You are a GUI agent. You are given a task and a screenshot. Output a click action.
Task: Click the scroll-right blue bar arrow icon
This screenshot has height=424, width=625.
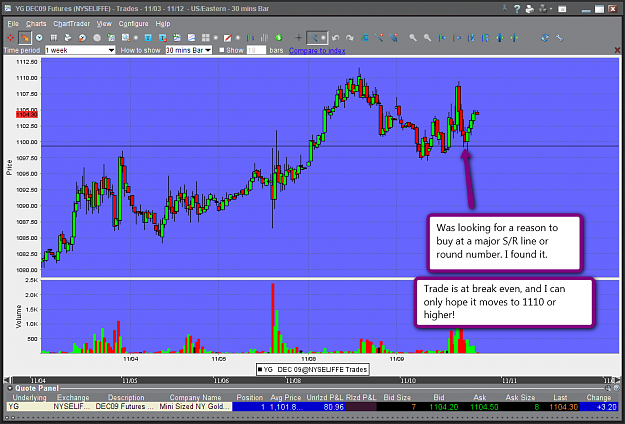(456, 38)
